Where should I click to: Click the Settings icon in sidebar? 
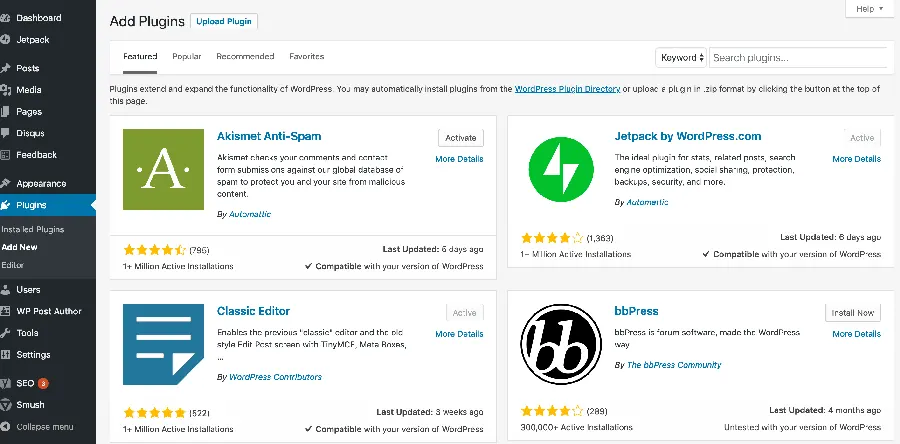5,355
